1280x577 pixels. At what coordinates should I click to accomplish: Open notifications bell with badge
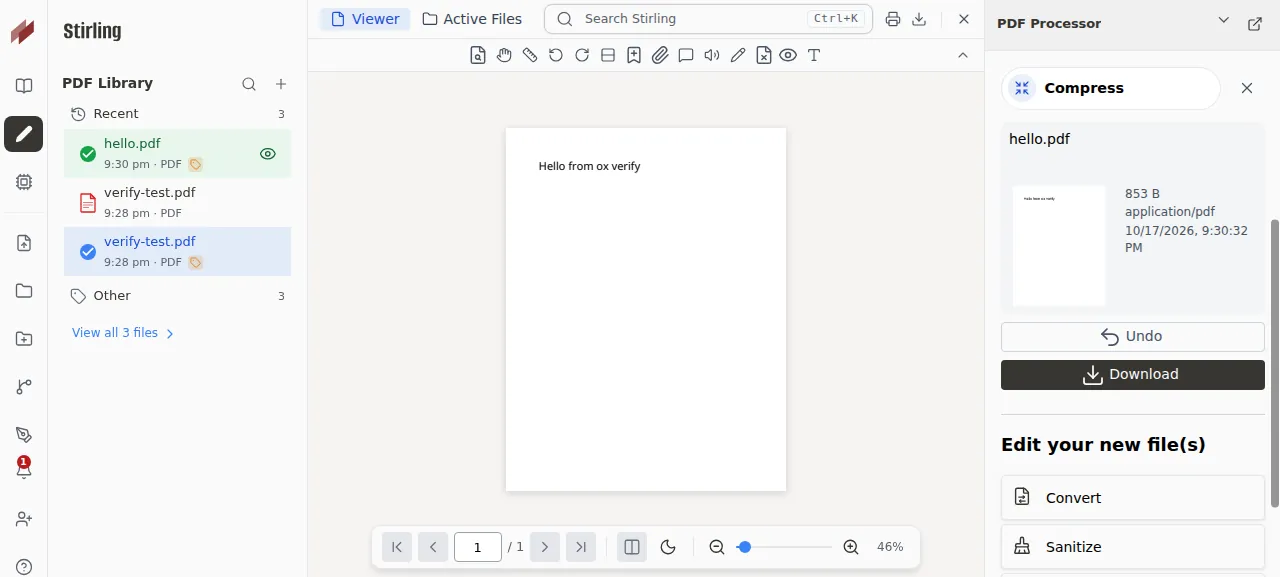[x=24, y=468]
